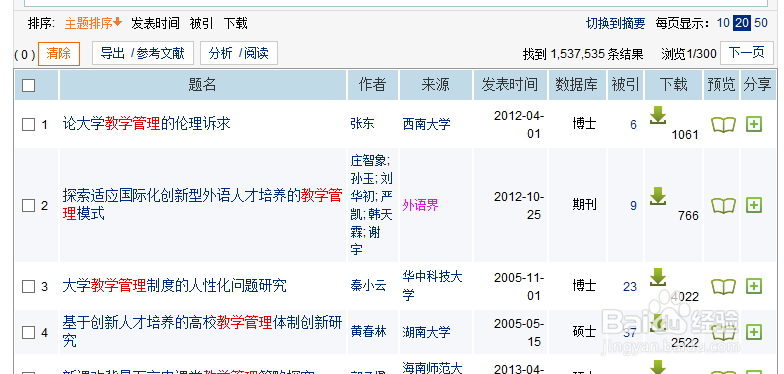Screen dimensions: 784x374
Task: Download the thesis by 秦小云
Action: coord(658,278)
